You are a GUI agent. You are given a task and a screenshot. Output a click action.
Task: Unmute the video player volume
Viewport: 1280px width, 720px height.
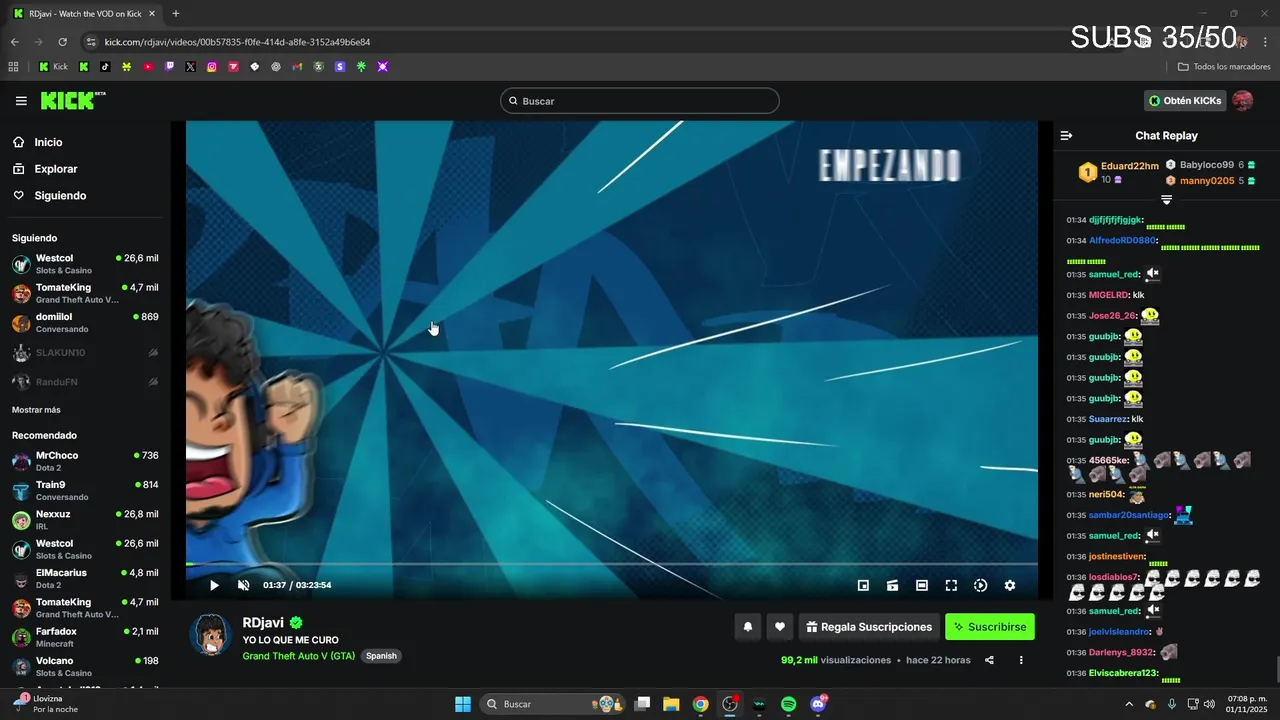click(x=243, y=585)
